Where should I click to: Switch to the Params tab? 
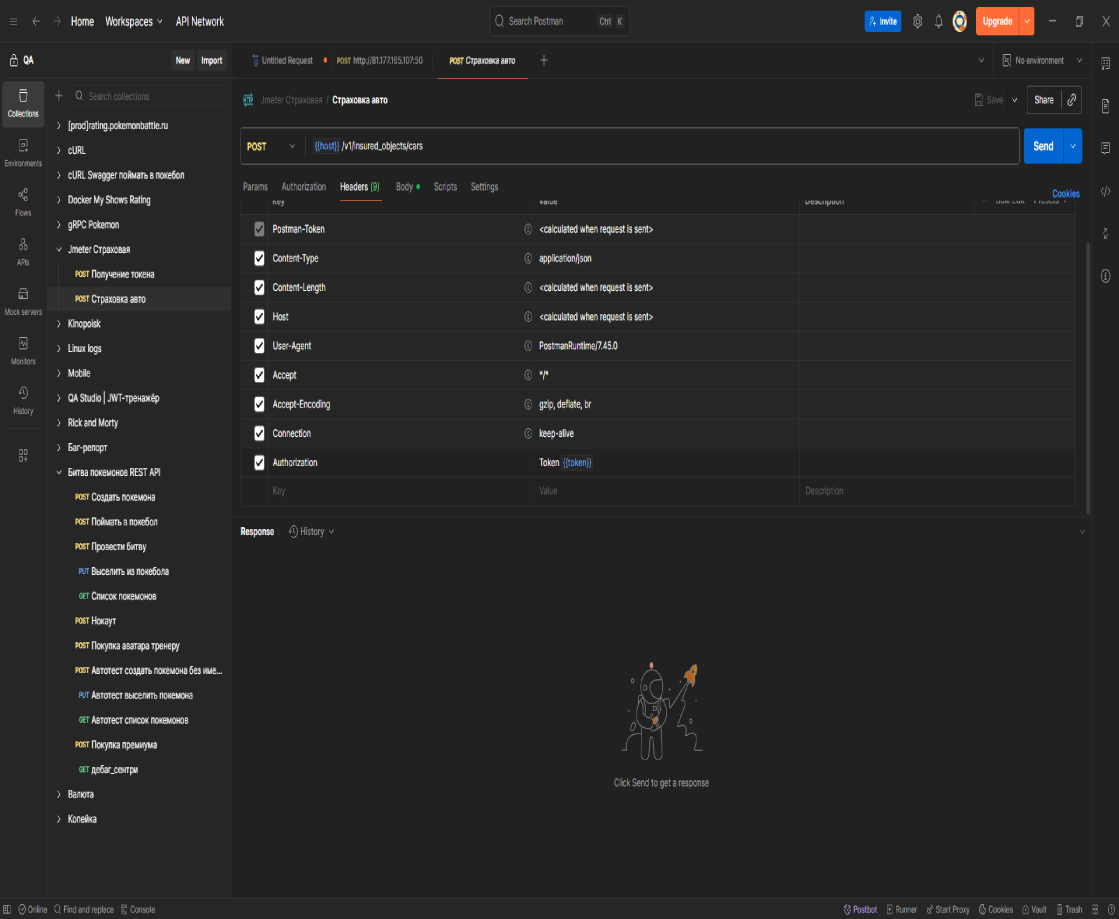pos(255,187)
